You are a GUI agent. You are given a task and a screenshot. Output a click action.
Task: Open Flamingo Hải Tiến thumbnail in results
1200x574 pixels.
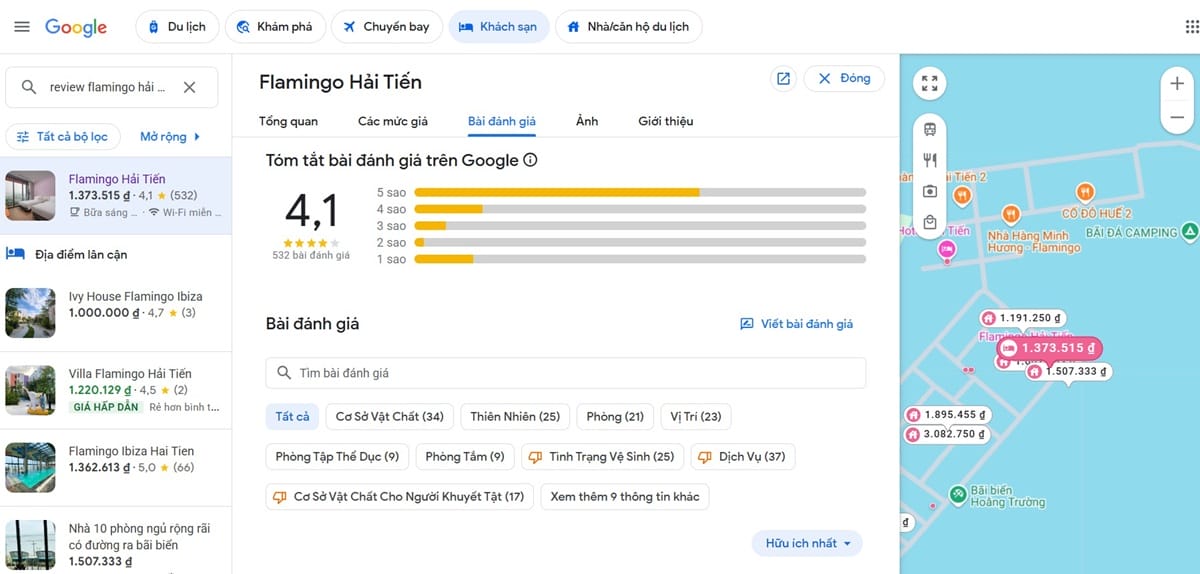(30, 195)
